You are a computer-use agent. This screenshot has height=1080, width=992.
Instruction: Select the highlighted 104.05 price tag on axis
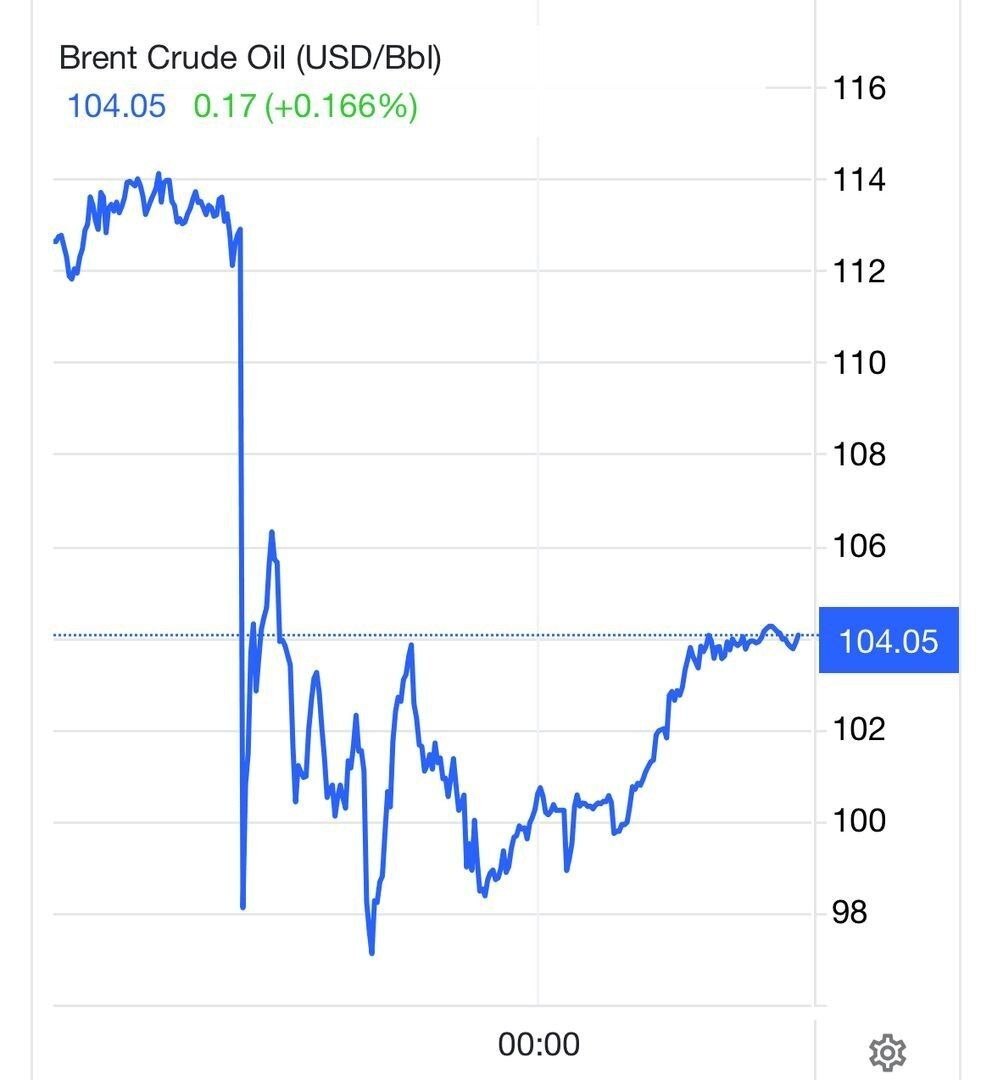point(888,640)
